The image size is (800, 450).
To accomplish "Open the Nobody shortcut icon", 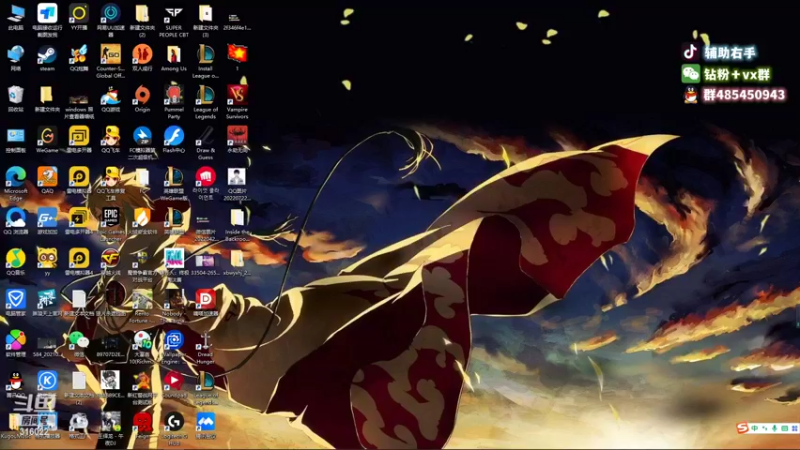I will 173,306.
